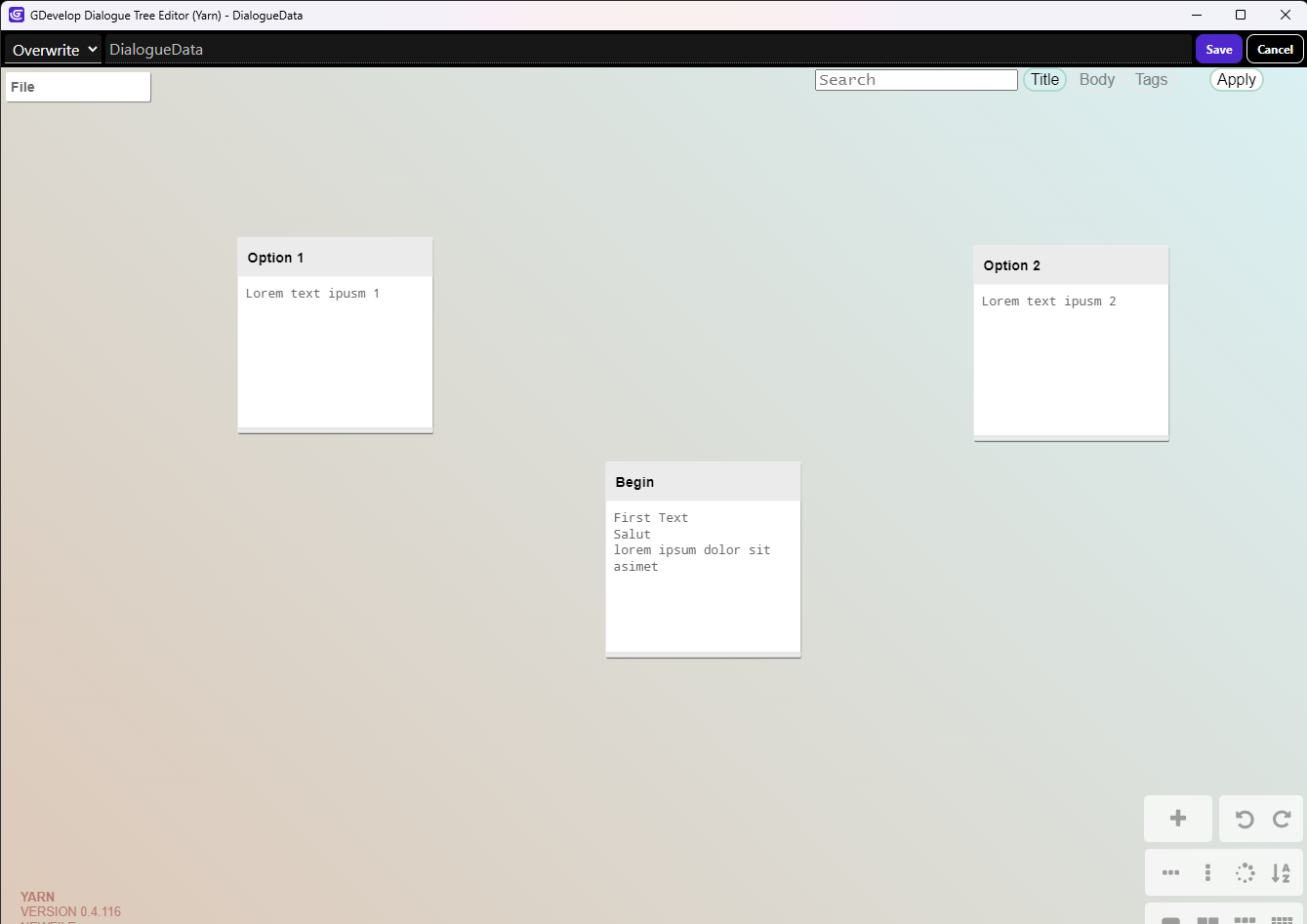1307x924 pixels.
Task: Save the dialogue tree
Action: click(x=1218, y=49)
